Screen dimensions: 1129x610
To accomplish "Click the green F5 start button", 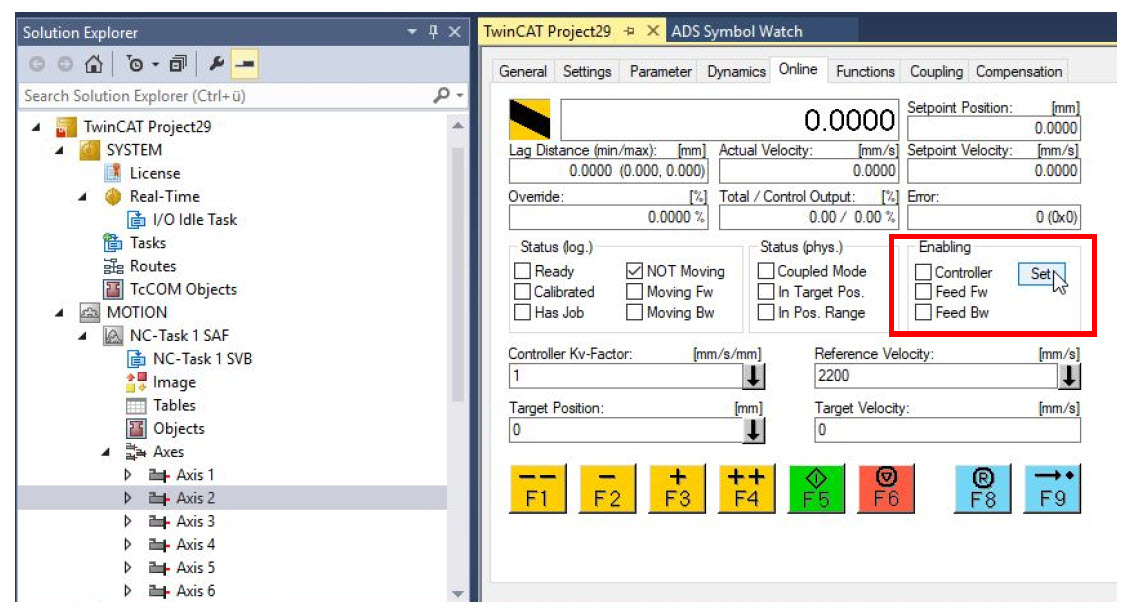I will pos(817,489).
